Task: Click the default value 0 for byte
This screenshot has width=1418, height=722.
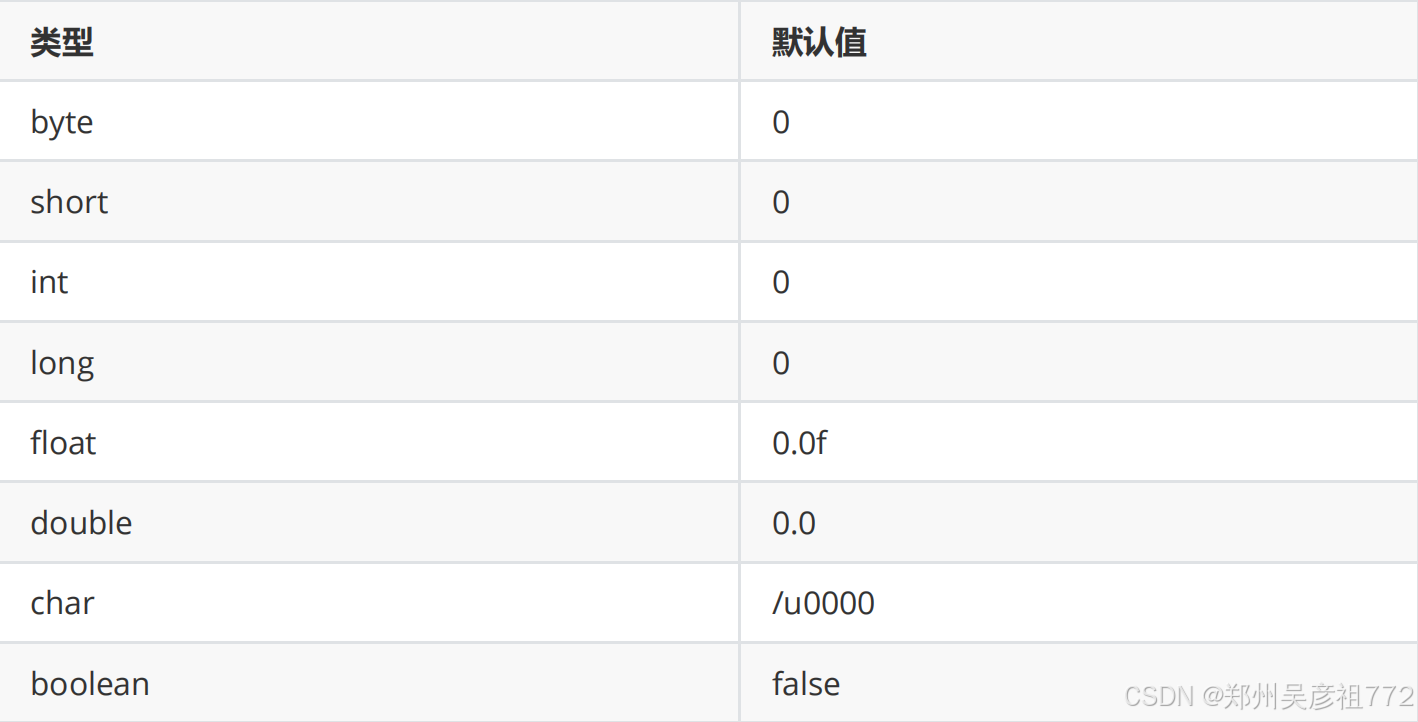Action: tap(781, 122)
